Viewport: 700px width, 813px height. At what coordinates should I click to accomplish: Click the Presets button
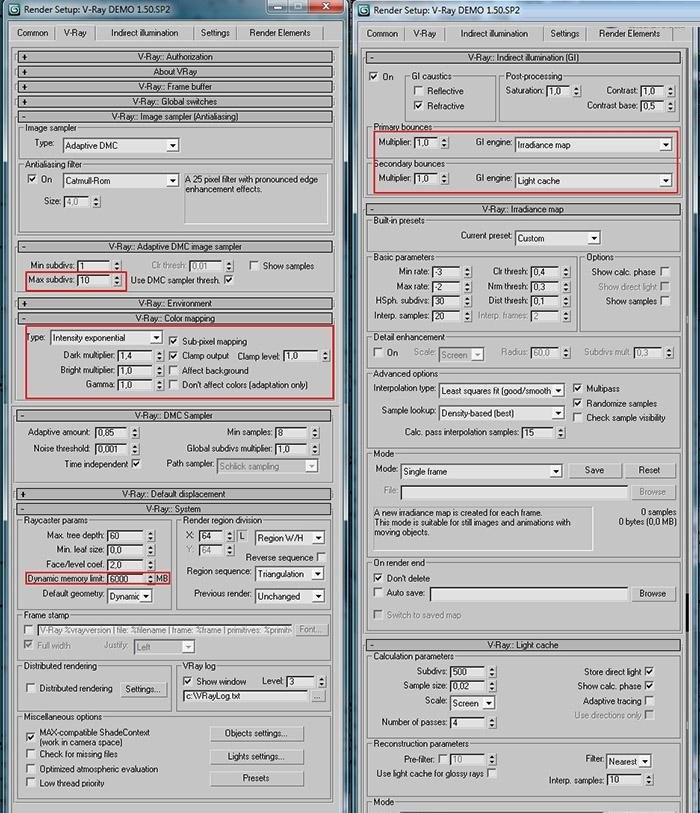point(256,778)
